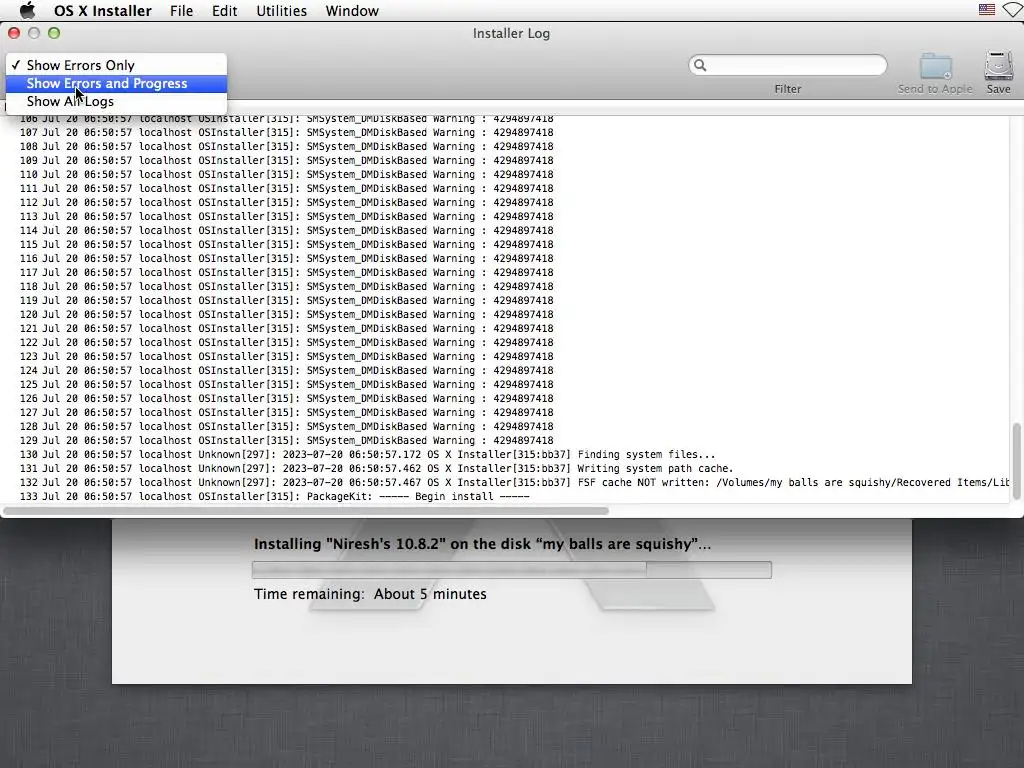Open the US flag input menu
Screen dimensions: 1024x768
click(x=986, y=10)
